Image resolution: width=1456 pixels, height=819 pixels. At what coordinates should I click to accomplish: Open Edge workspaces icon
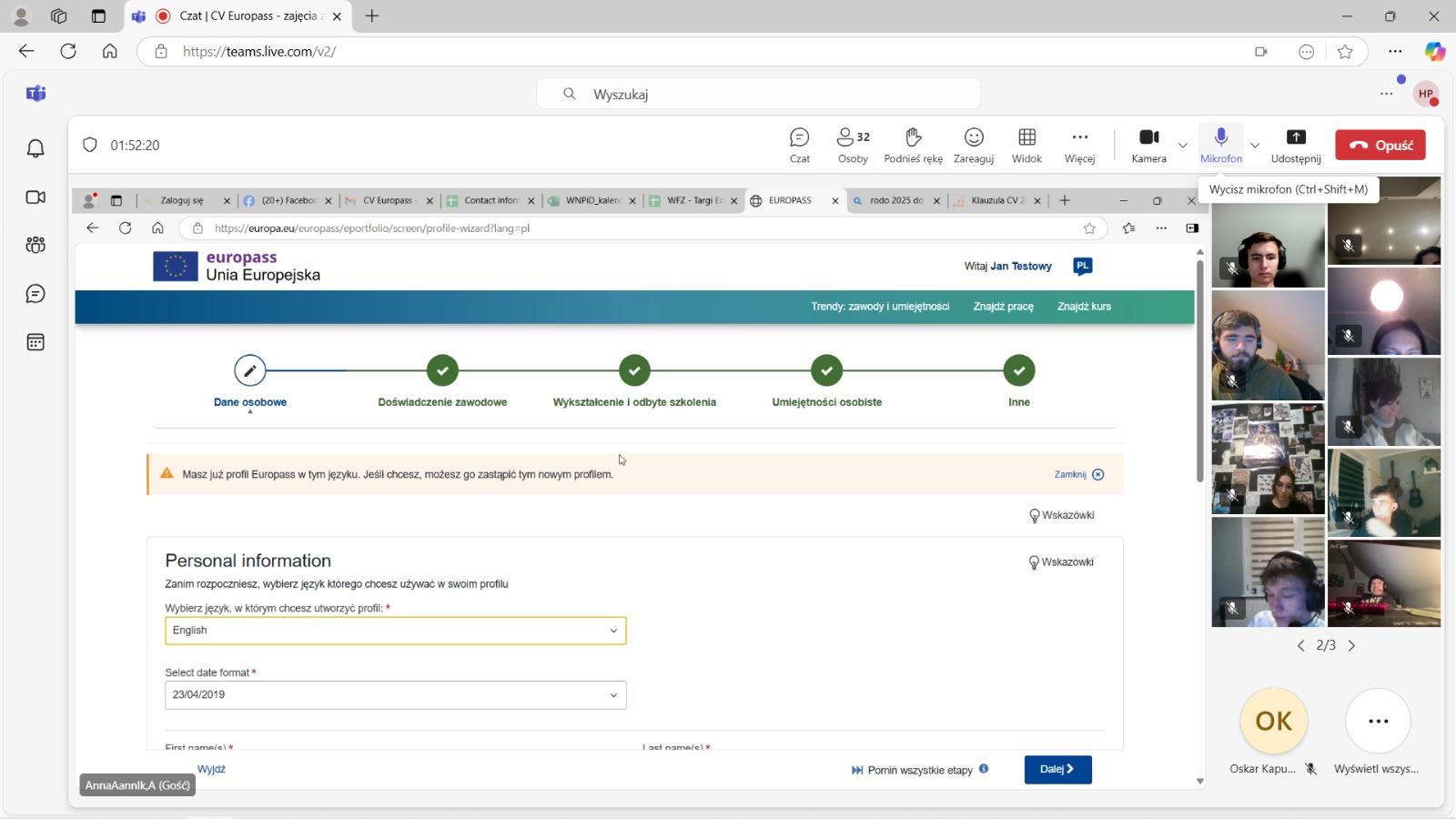tap(59, 15)
